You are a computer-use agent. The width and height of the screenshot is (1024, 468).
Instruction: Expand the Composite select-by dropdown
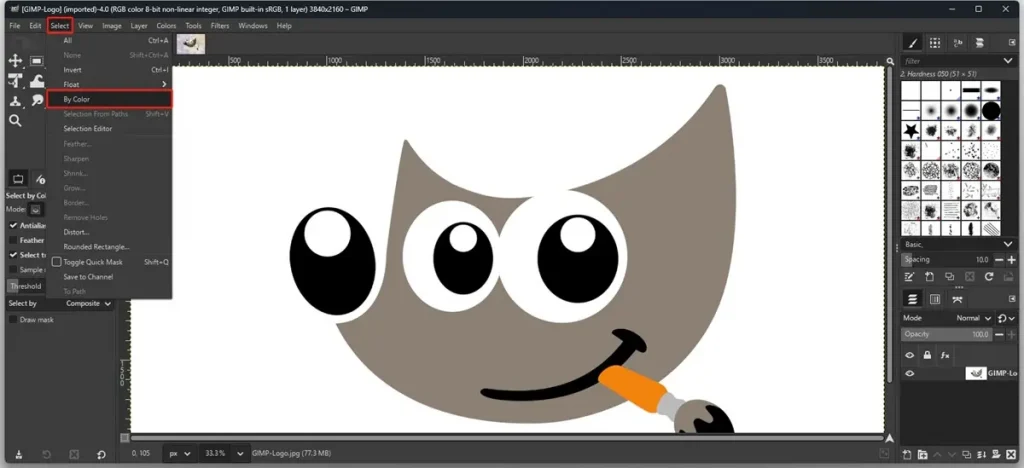pyautogui.click(x=88, y=303)
